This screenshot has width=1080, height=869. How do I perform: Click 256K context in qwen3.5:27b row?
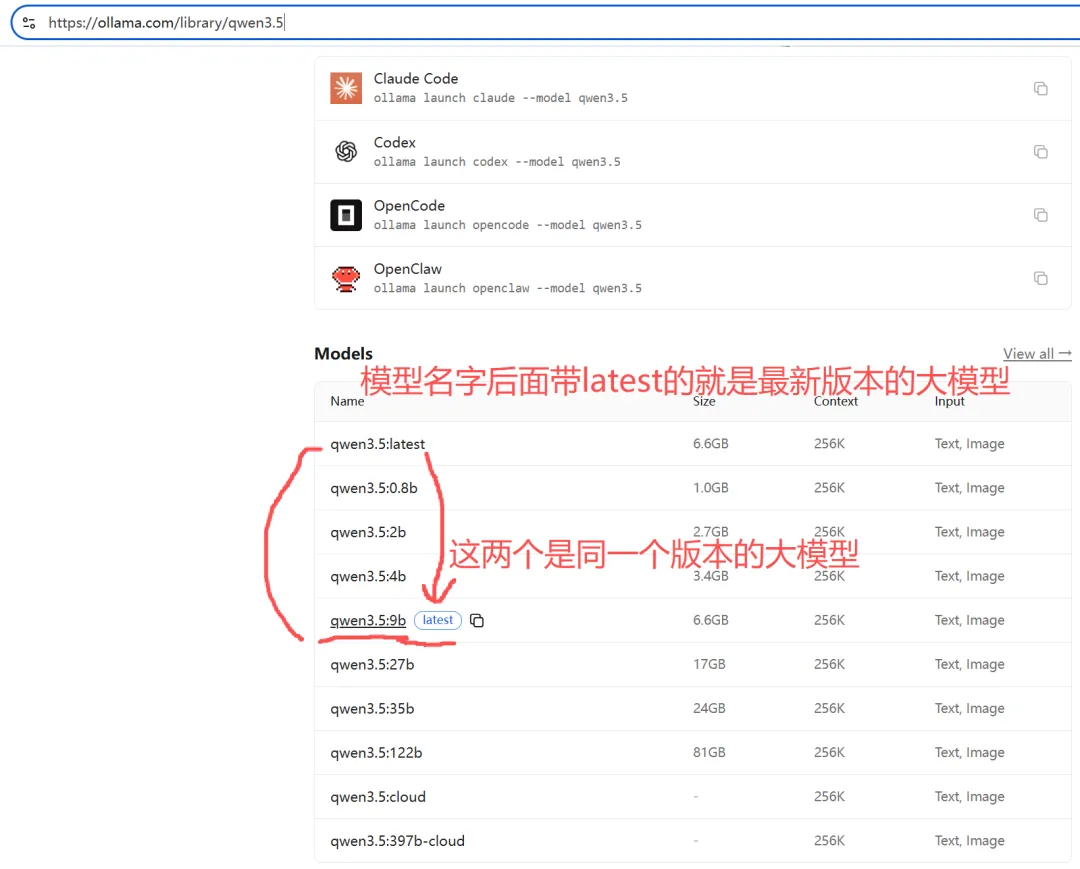(x=829, y=664)
